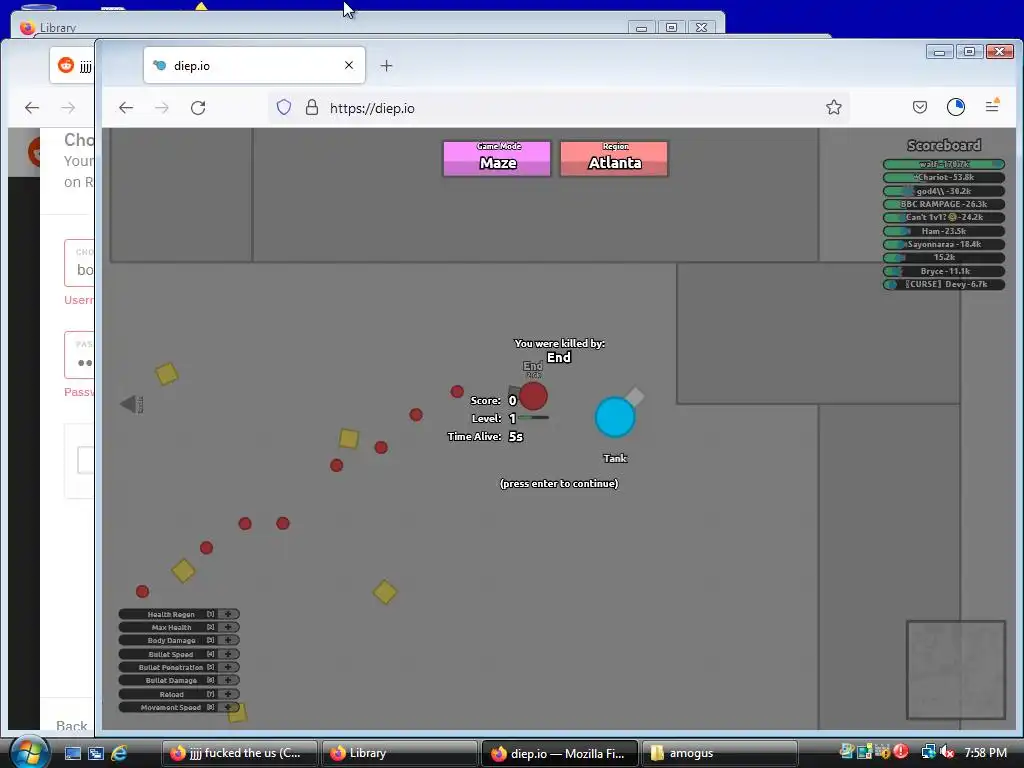The height and width of the screenshot is (768, 1024).
Task: Launch Internet Explorer from quick launch
Action: pos(119,753)
